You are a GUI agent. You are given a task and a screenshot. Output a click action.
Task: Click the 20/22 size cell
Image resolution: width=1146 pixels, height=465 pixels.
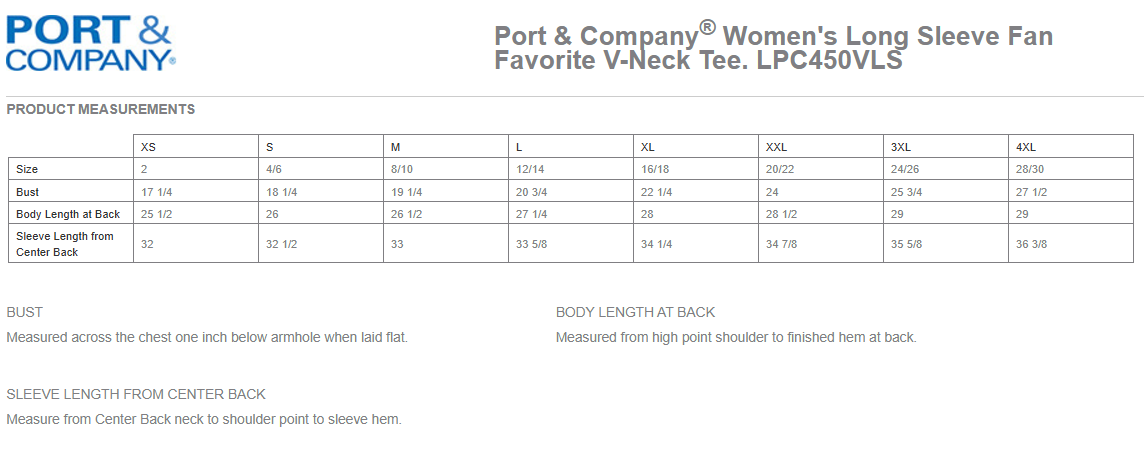pos(780,169)
